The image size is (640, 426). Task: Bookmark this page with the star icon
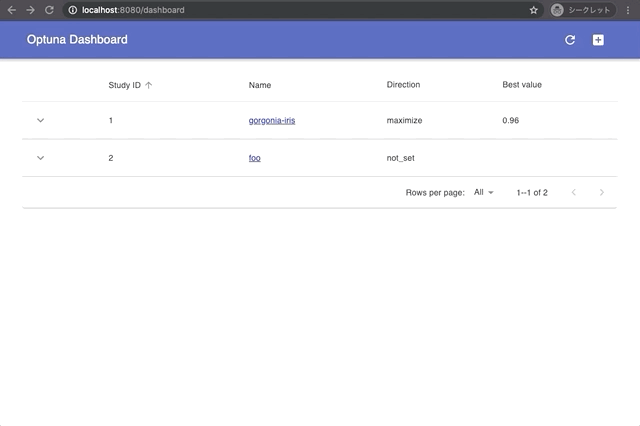coord(534,10)
